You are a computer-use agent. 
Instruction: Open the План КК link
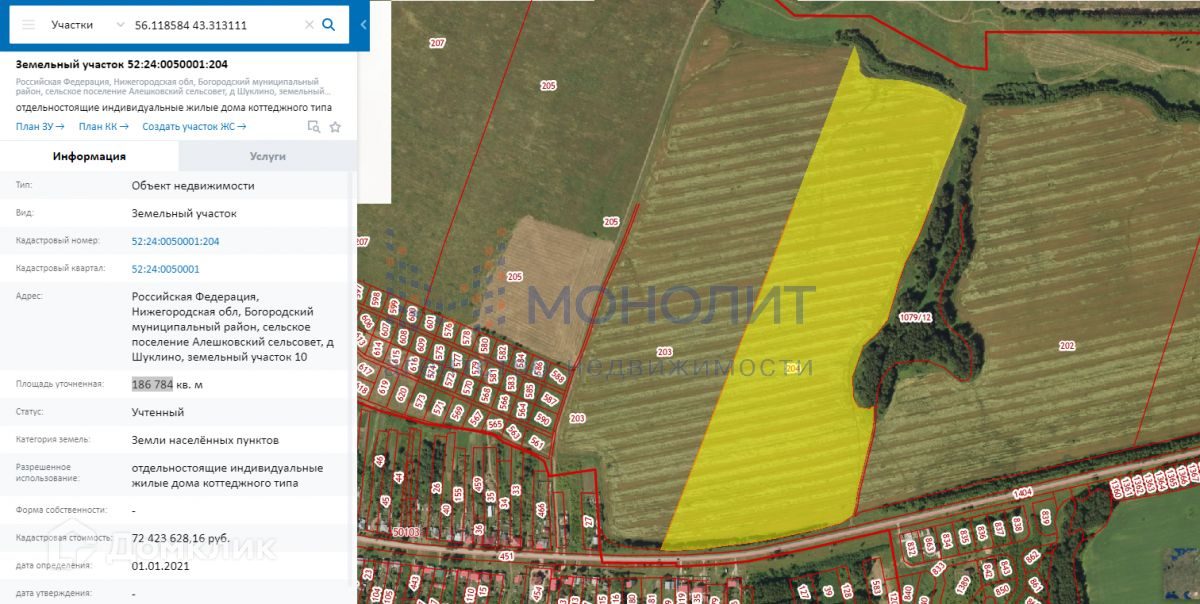pyautogui.click(x=104, y=127)
